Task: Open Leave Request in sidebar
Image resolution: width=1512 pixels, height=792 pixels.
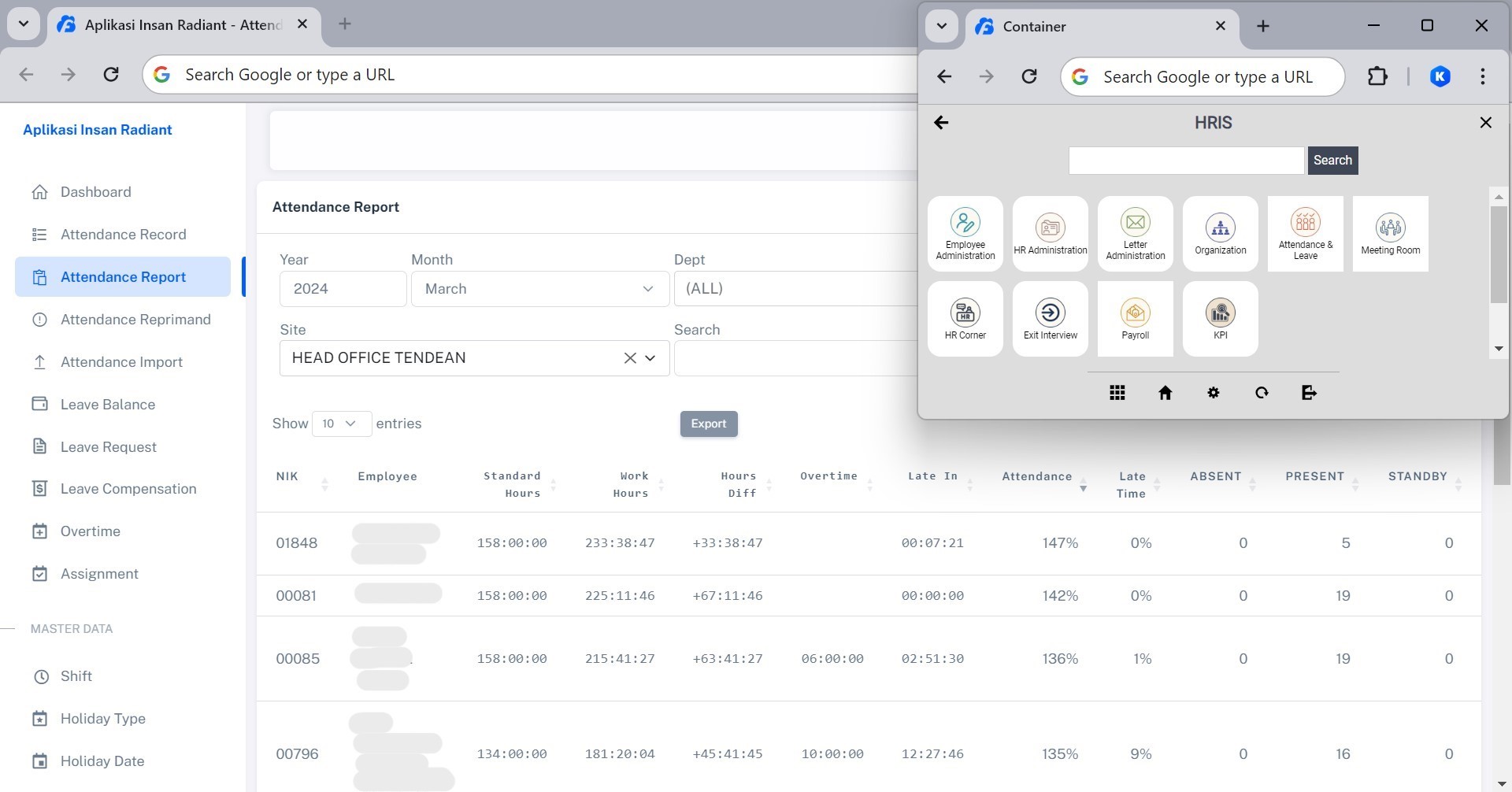Action: pos(108,447)
